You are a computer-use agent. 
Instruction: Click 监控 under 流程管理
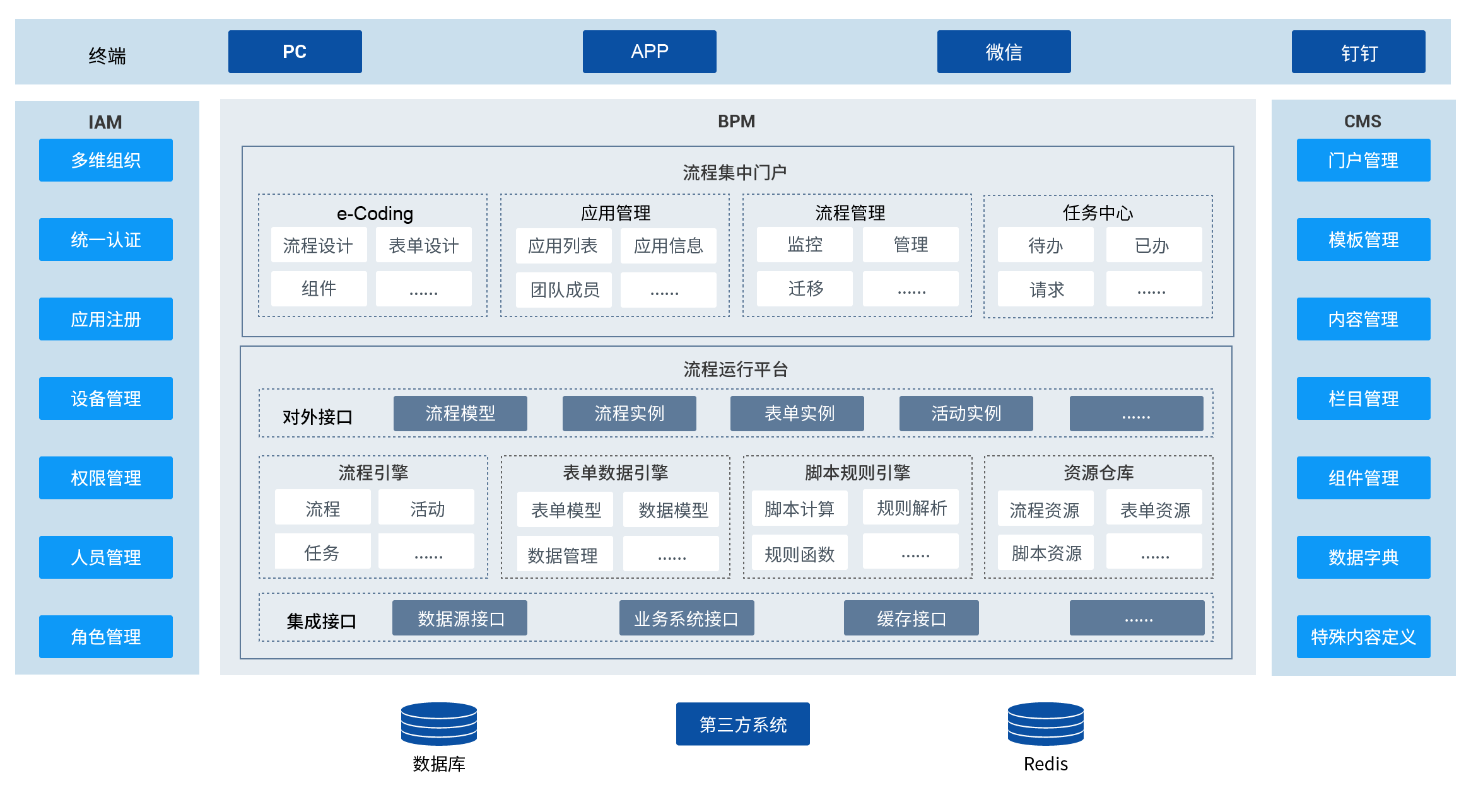(805, 245)
